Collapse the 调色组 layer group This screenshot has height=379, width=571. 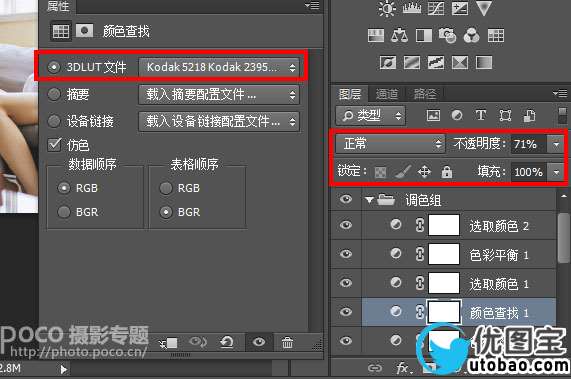(x=369, y=200)
